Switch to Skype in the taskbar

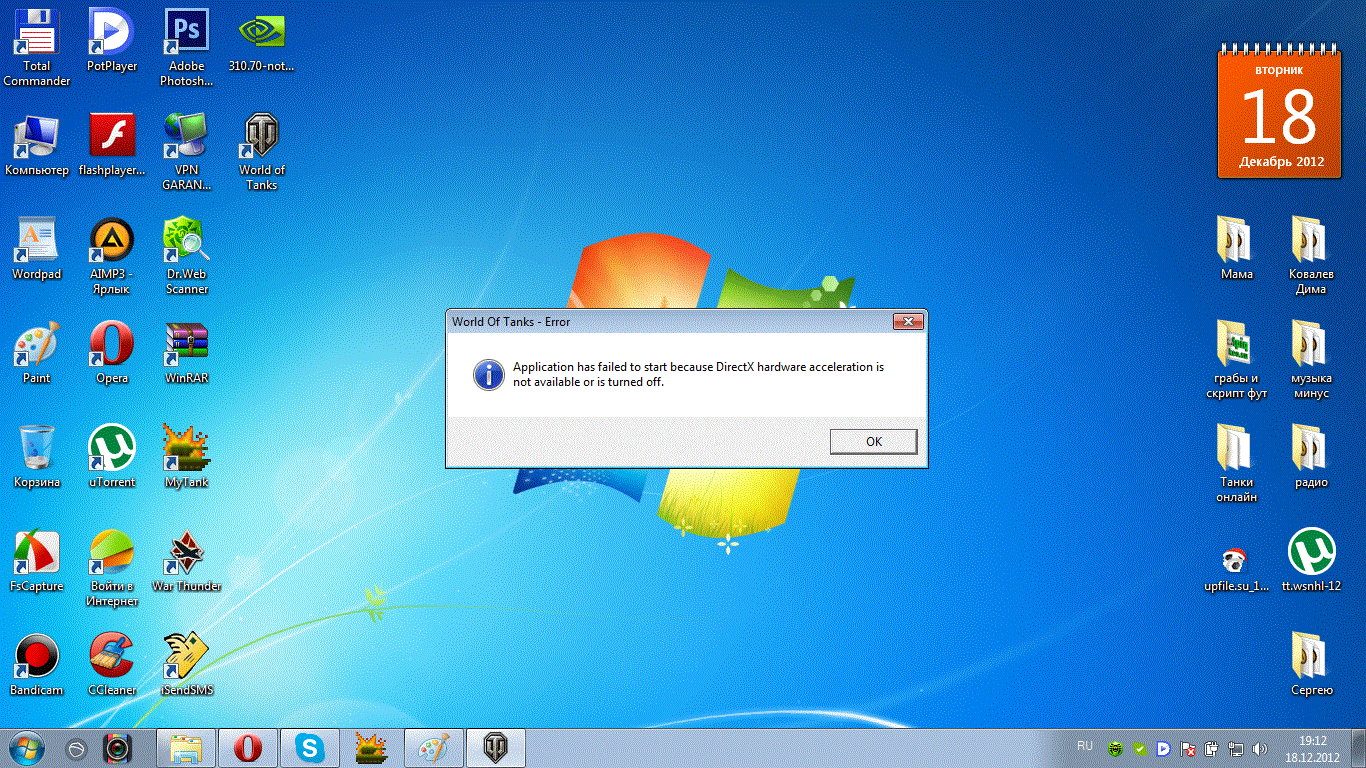click(x=310, y=748)
